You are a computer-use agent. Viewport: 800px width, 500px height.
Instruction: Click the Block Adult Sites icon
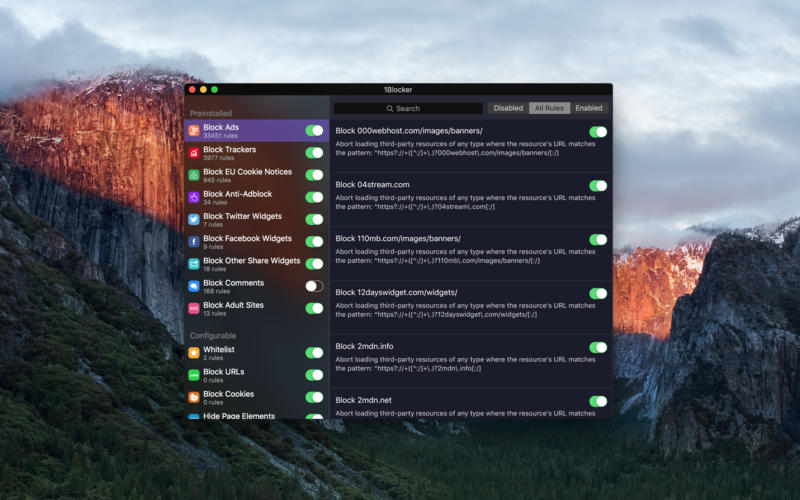point(194,308)
